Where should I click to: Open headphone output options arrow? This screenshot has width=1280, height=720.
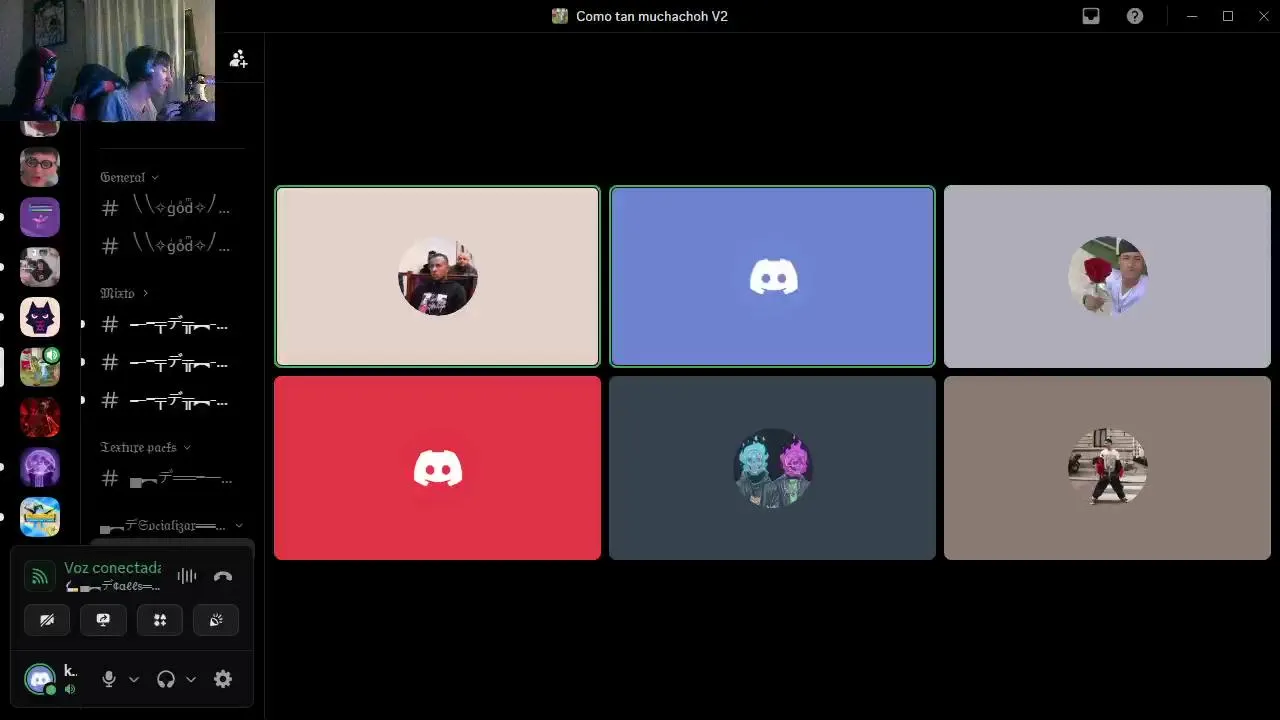pyautogui.click(x=191, y=679)
